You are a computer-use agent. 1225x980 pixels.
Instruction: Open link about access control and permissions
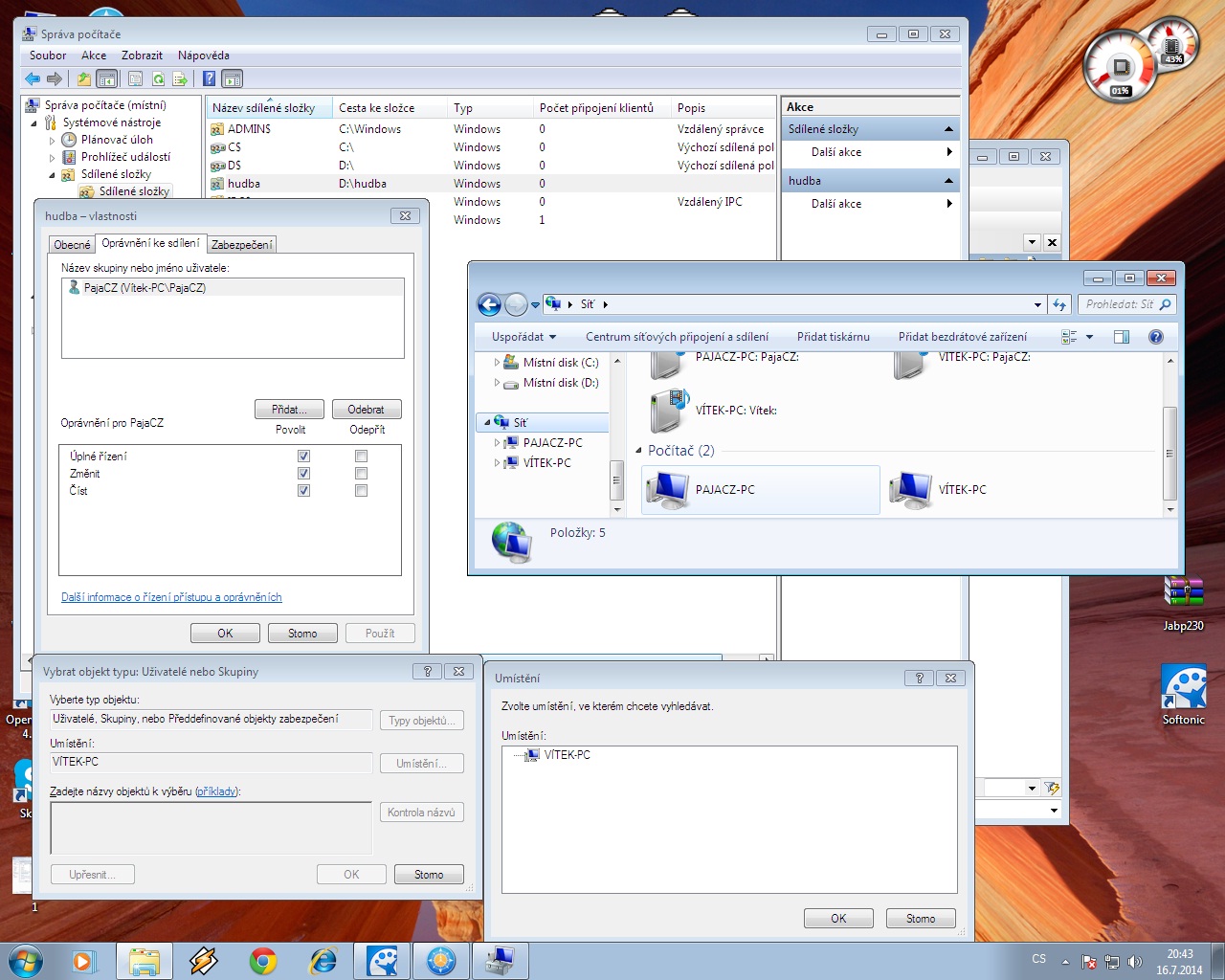[x=171, y=597]
